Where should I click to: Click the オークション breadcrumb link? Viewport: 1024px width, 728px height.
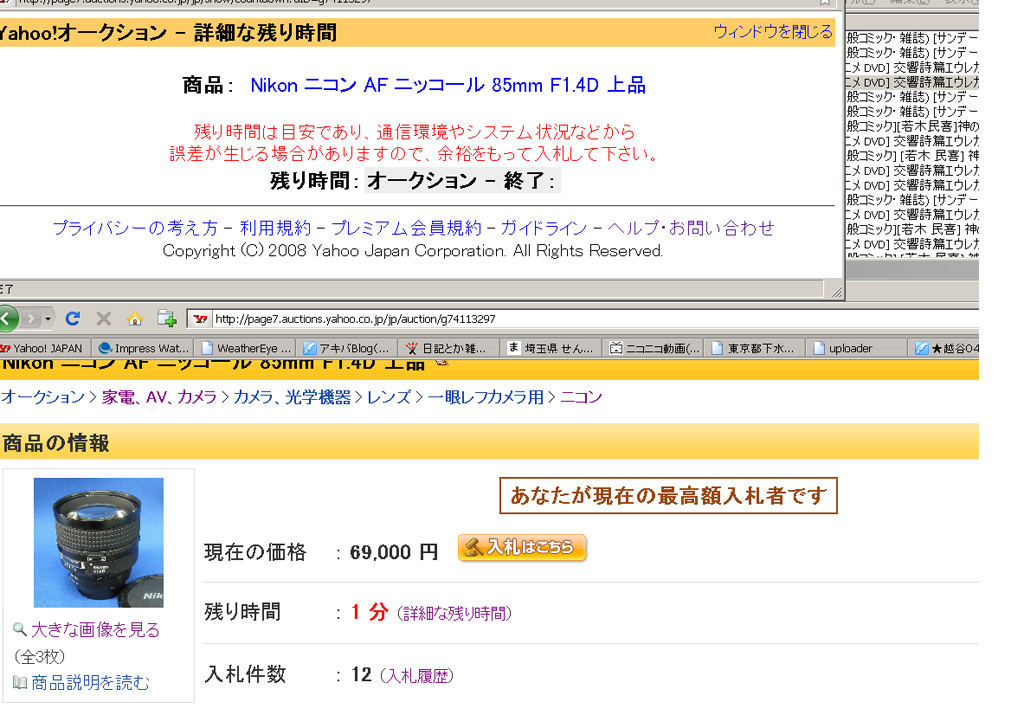pyautogui.click(x=42, y=397)
